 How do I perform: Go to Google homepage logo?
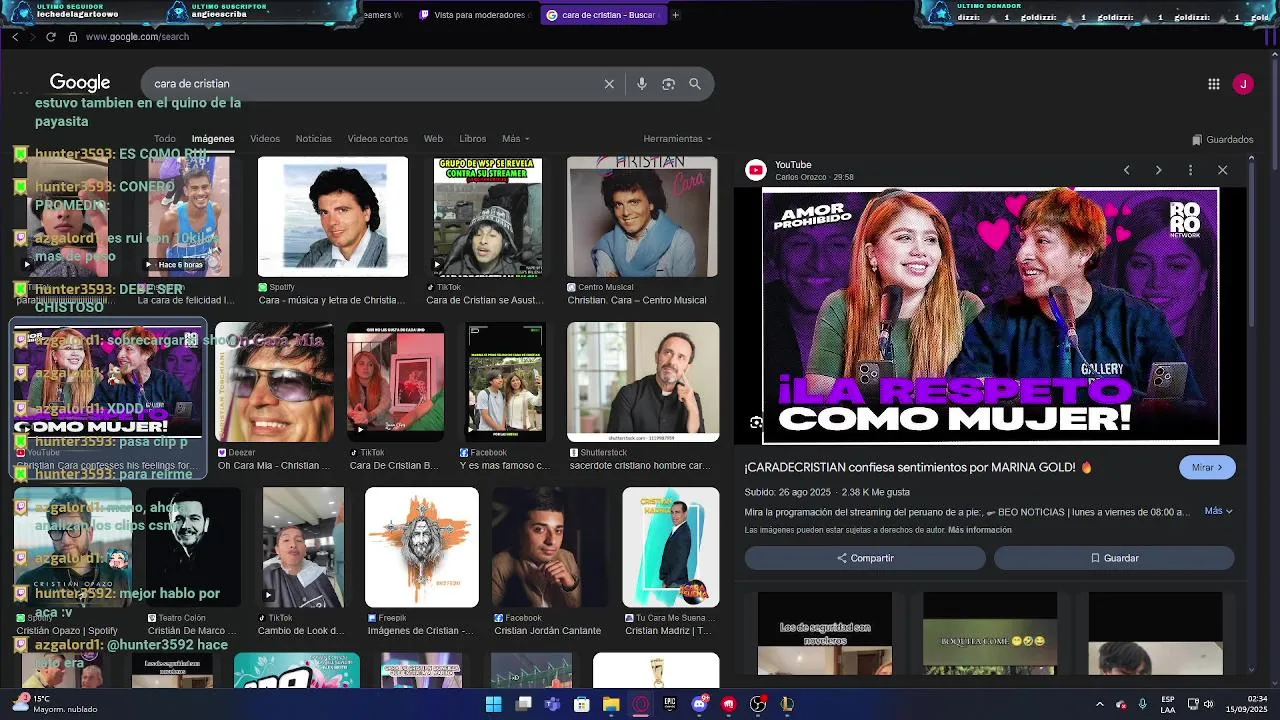pos(80,83)
